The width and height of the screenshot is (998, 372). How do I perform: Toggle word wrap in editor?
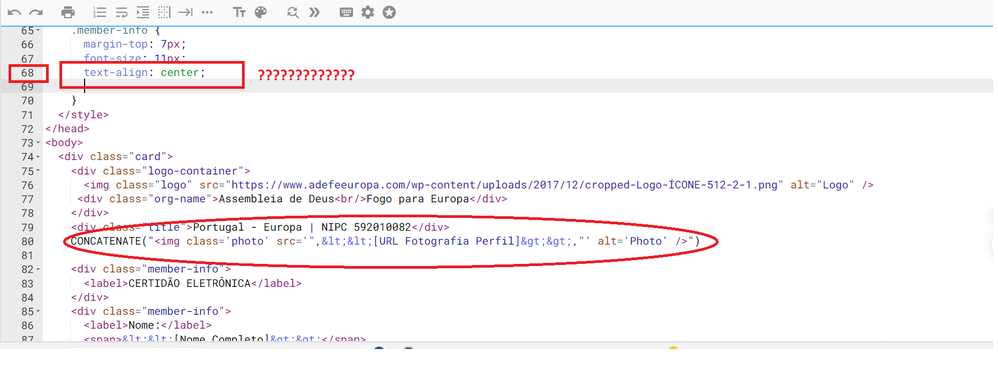[121, 12]
